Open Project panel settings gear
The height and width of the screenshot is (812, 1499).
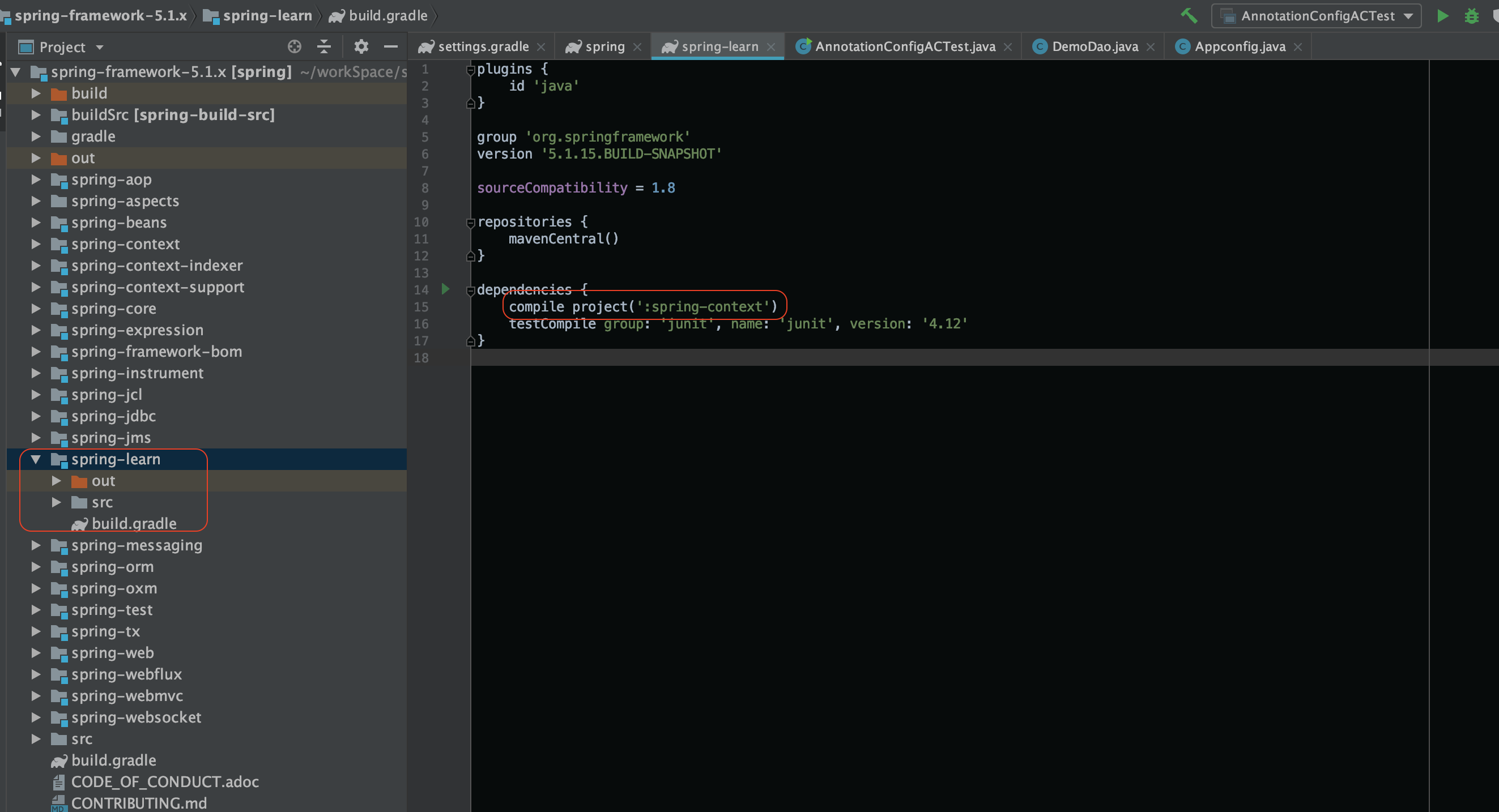(361, 46)
